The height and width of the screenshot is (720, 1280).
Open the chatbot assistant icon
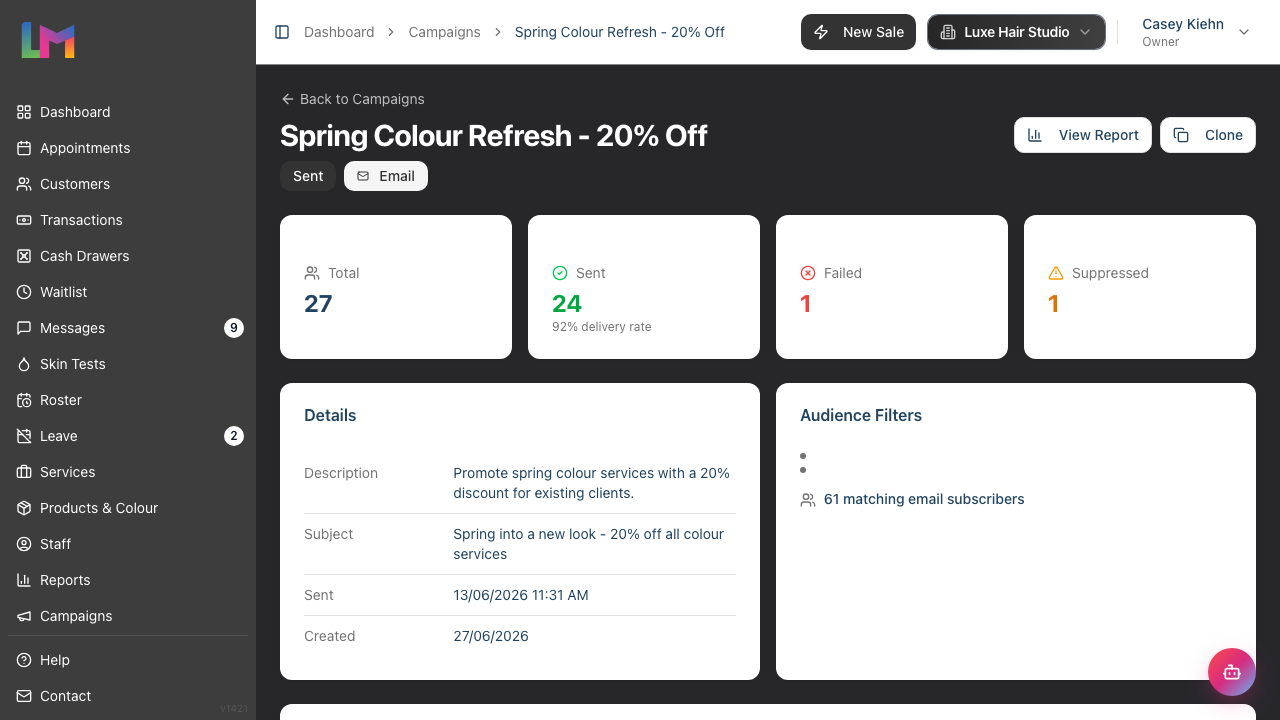(x=1232, y=672)
